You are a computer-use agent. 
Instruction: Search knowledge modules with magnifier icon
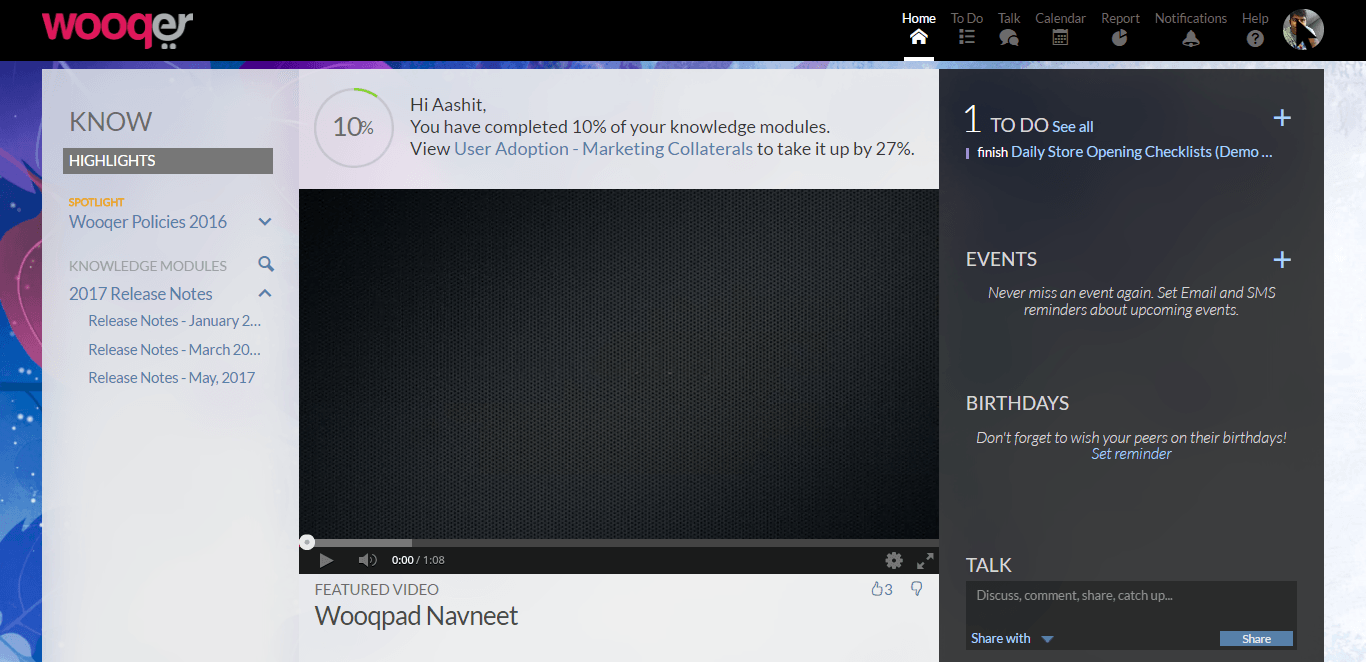(x=266, y=264)
